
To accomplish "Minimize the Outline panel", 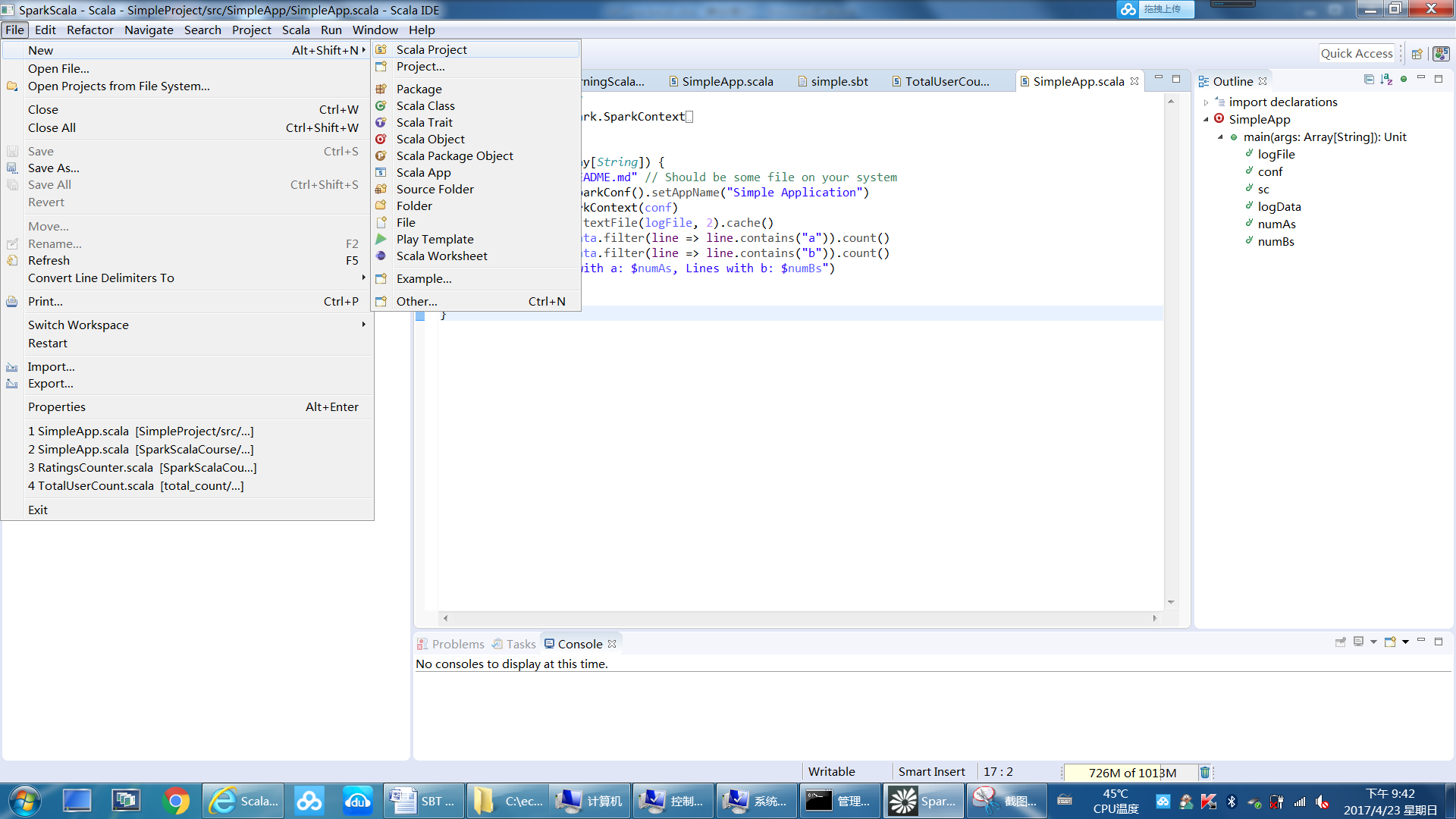I will (1421, 78).
